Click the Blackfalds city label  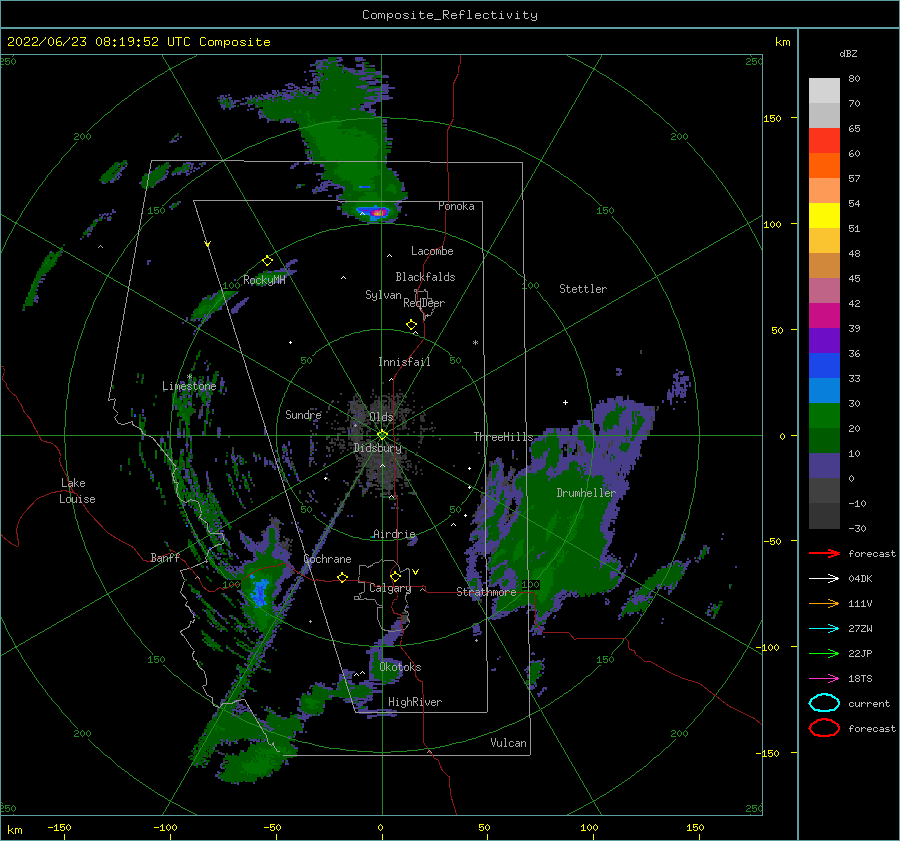coord(425,277)
